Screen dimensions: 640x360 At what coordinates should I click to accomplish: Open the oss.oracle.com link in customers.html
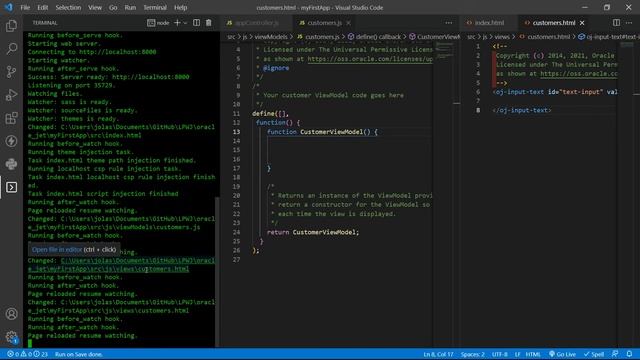click(x=578, y=74)
